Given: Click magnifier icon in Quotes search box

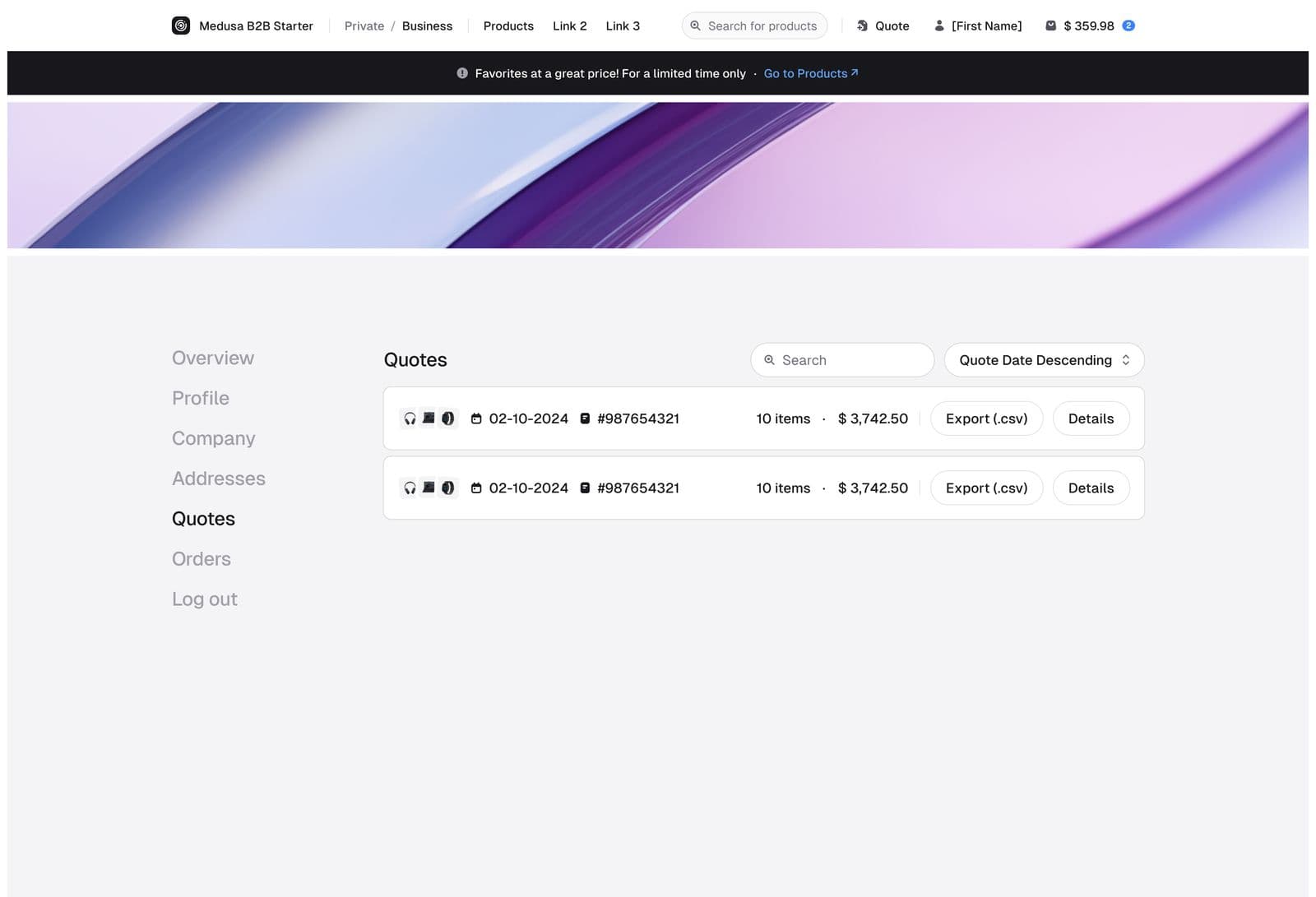Looking at the screenshot, I should pyautogui.click(x=770, y=360).
